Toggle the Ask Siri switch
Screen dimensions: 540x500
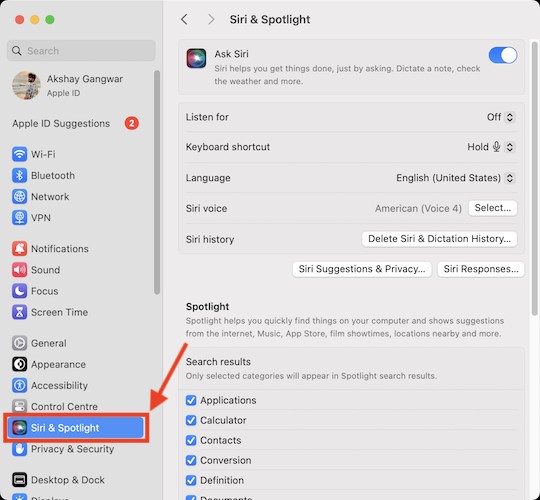tap(503, 55)
